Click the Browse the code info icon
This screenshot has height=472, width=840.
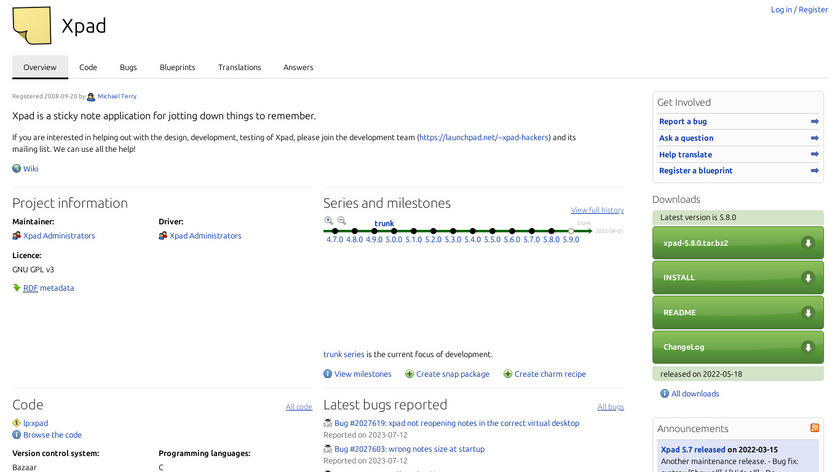click(x=17, y=435)
